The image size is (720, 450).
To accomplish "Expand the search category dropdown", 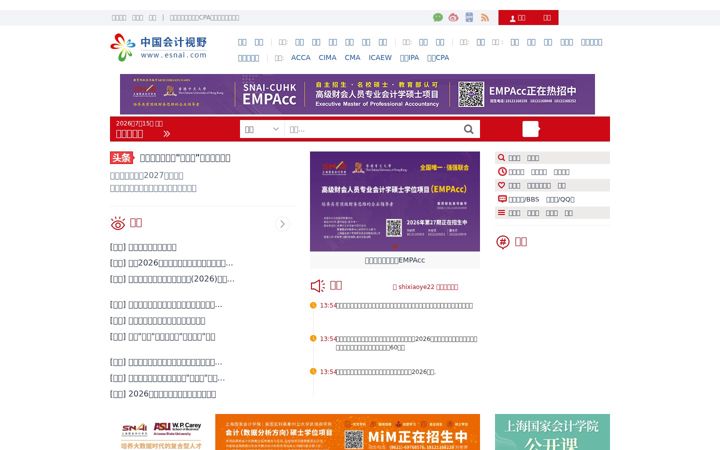I will (x=262, y=129).
